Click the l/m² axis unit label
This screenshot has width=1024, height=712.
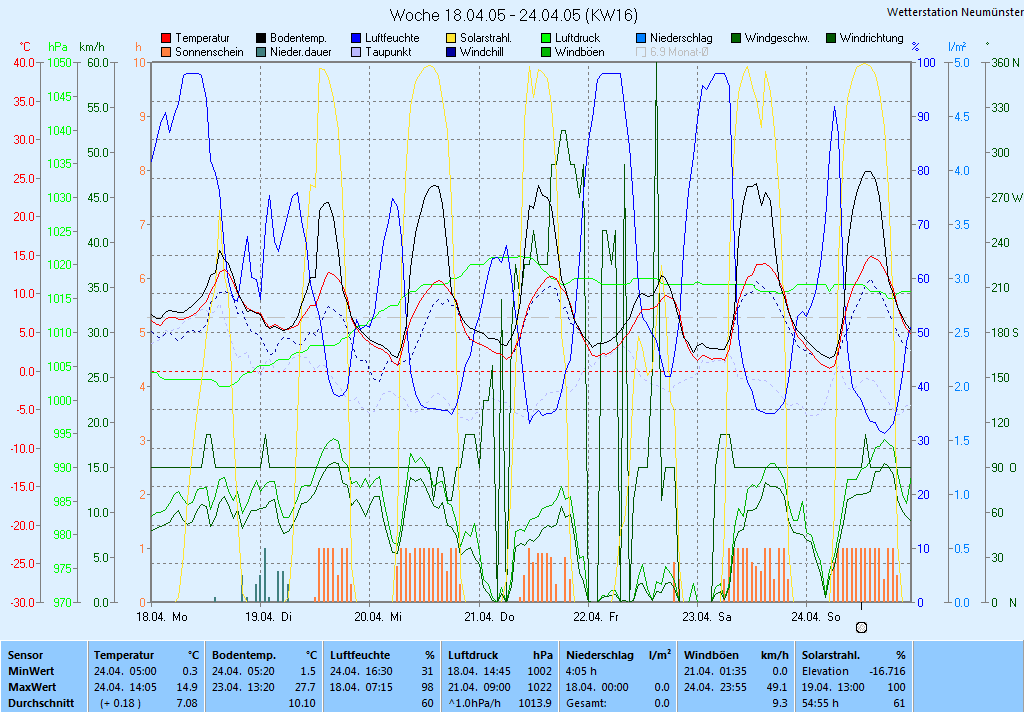[x=957, y=46]
